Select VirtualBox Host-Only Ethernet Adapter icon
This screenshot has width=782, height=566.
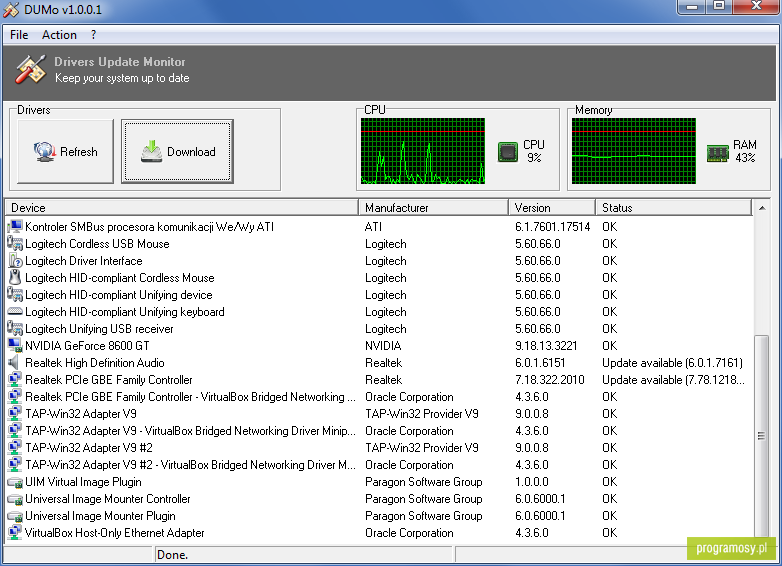click(15, 532)
